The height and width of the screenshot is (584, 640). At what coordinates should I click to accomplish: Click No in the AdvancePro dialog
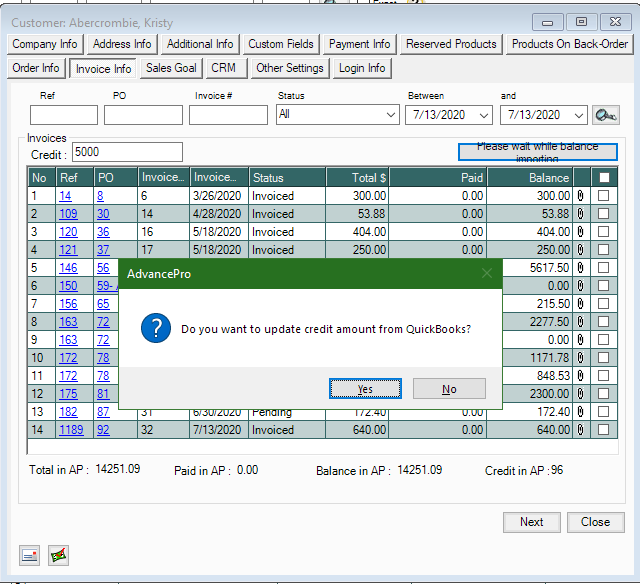point(449,389)
